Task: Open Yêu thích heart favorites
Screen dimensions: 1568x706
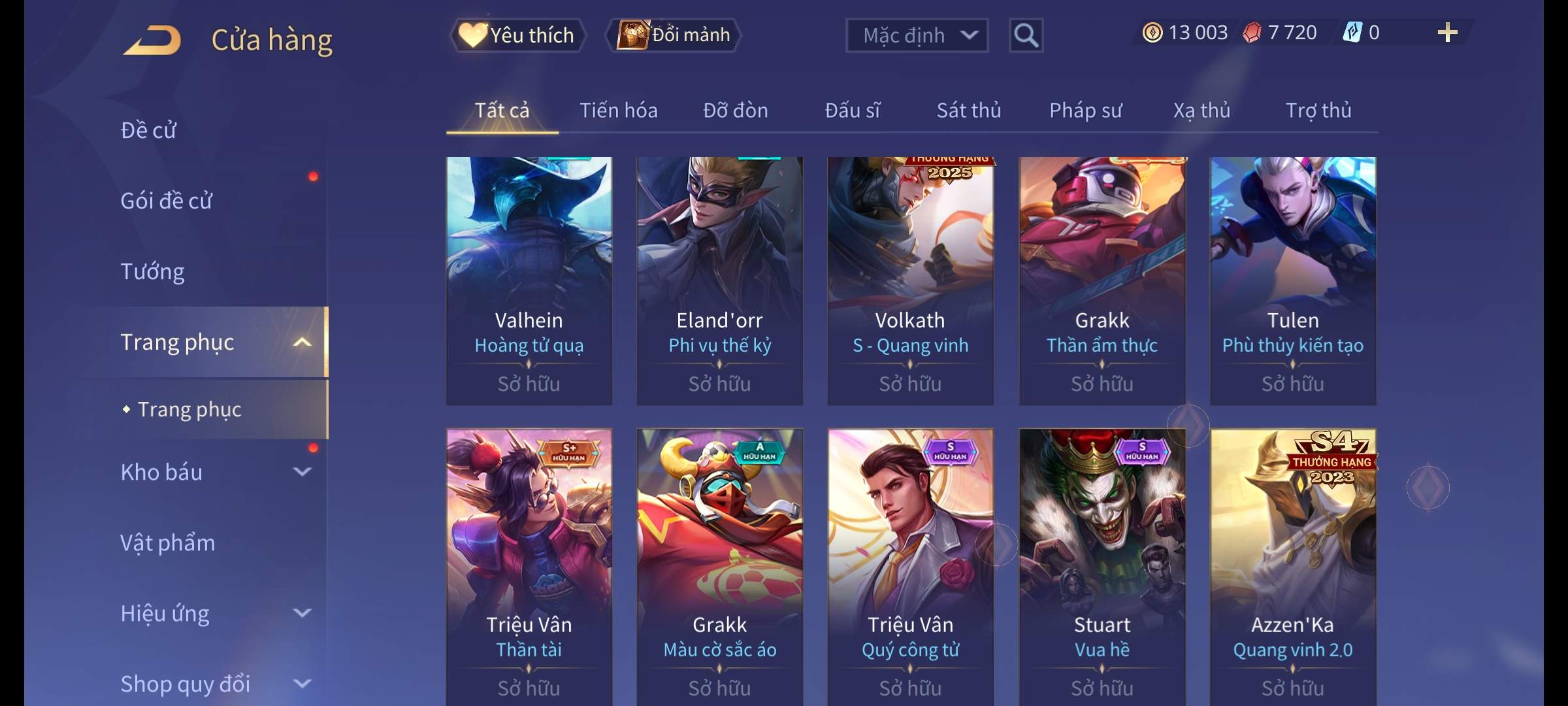Action: point(516,35)
